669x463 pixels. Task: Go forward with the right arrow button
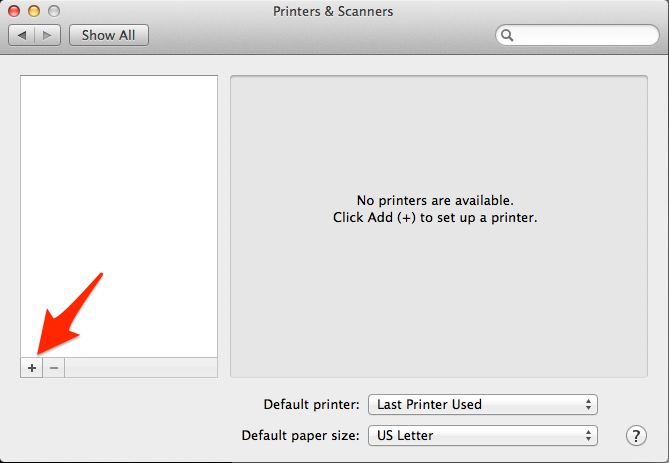click(x=47, y=35)
